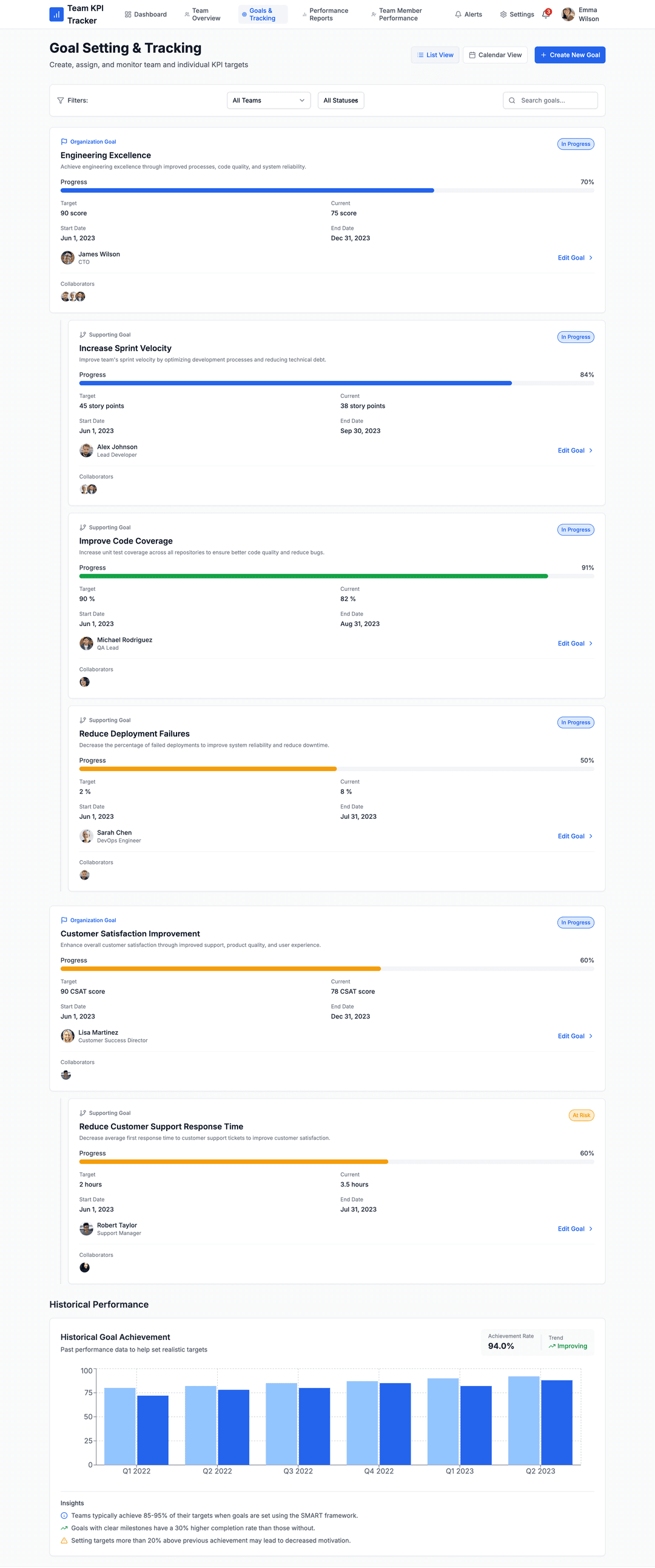The image size is (655, 1568).
Task: Click Edit Goal for Improve Code Coverage
Action: [576, 644]
